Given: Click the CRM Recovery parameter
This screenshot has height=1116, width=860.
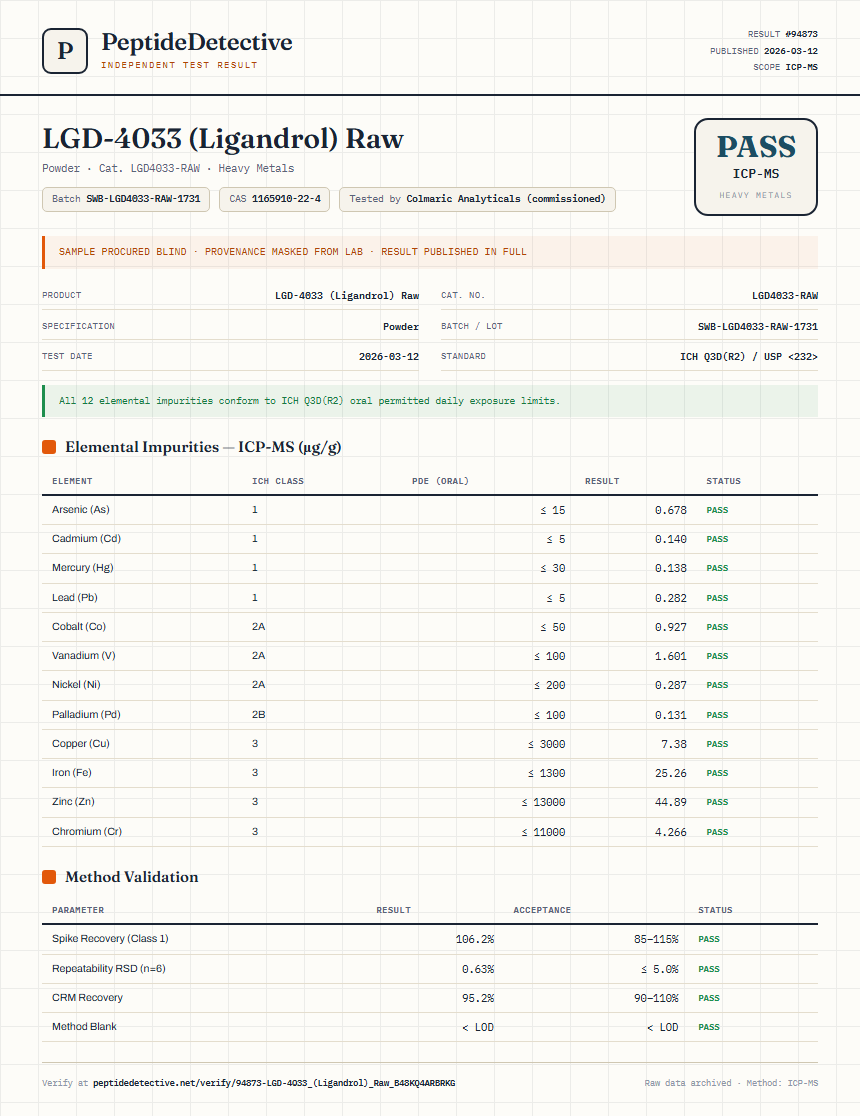Looking at the screenshot, I should (88, 998).
